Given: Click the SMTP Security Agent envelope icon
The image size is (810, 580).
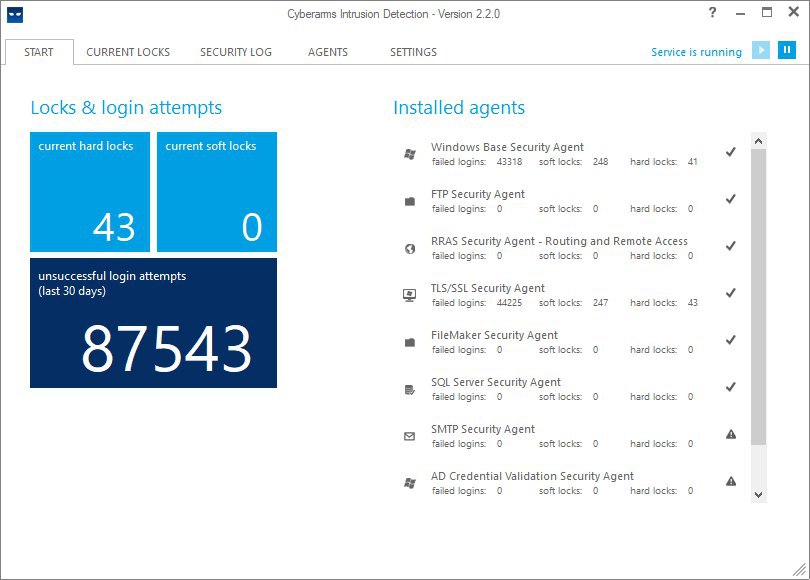Looking at the screenshot, I should (410, 436).
